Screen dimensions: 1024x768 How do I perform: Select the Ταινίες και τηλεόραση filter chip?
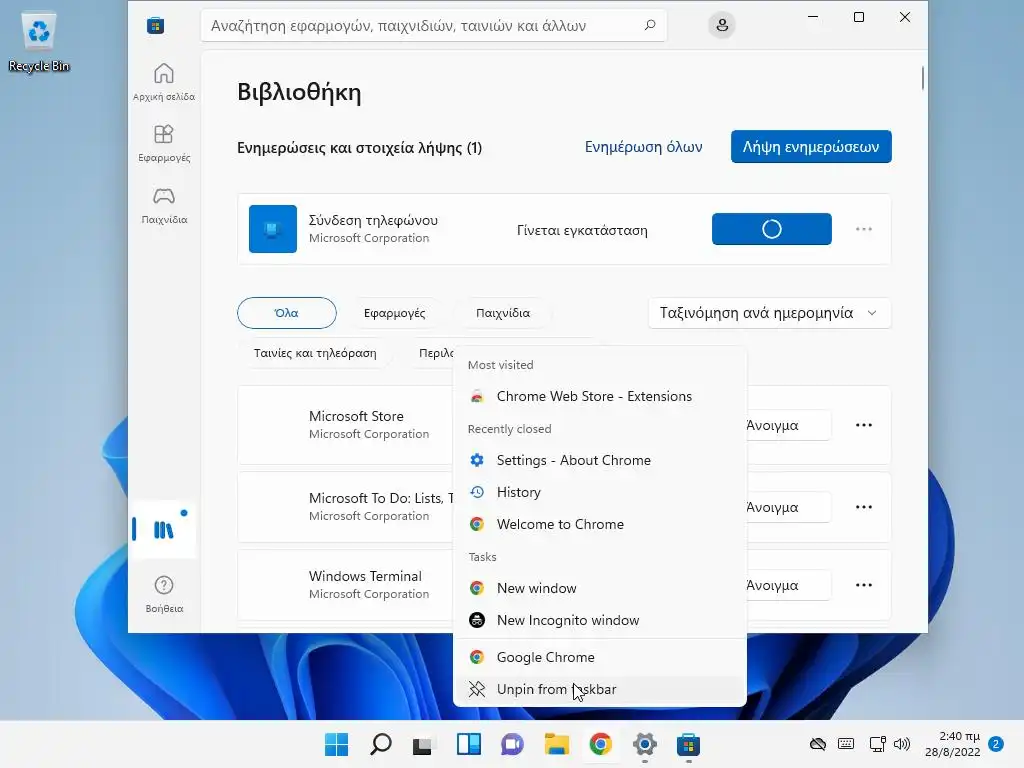(x=315, y=353)
